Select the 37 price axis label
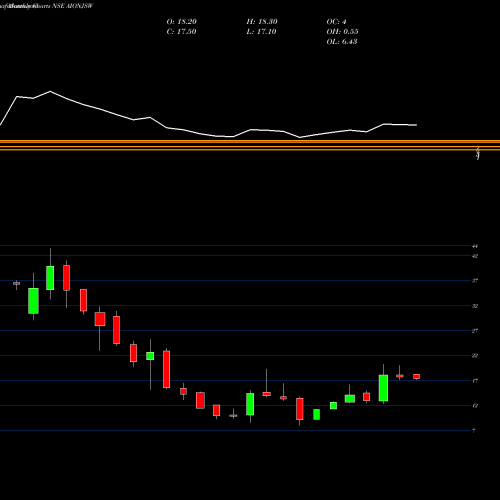Viewport: 500px width, 500px height. pos(475,281)
